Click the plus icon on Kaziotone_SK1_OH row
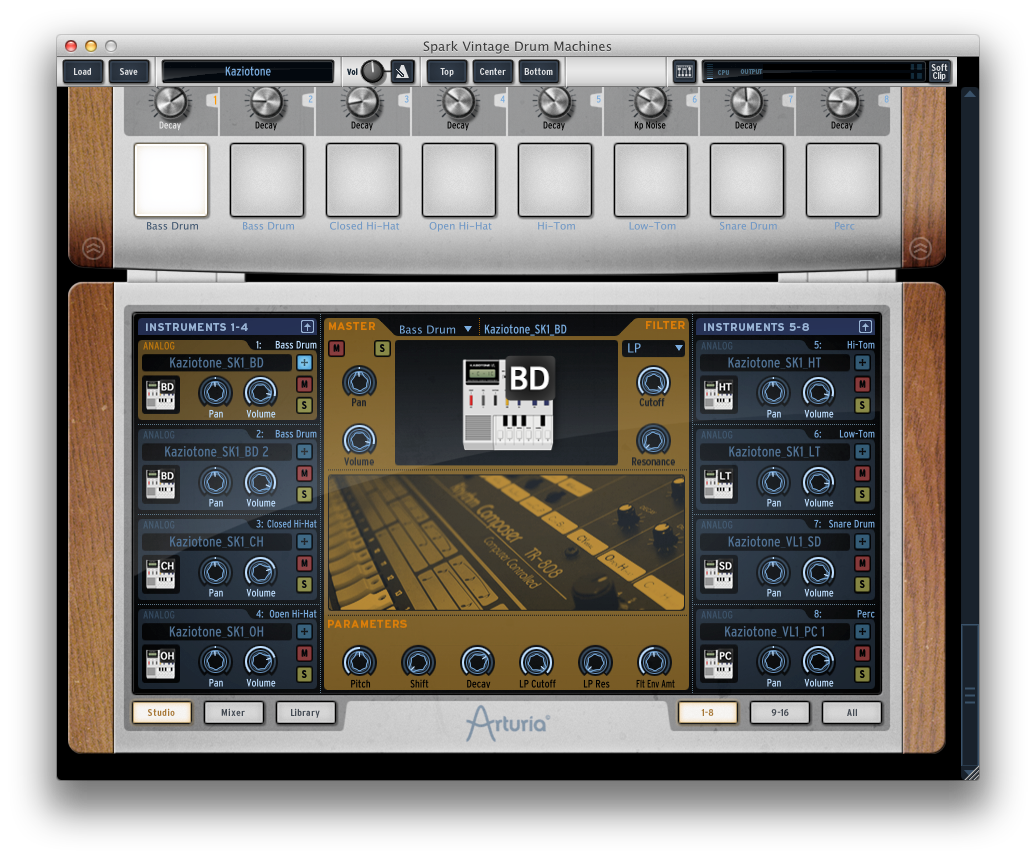The image size is (1036, 859). (x=304, y=631)
